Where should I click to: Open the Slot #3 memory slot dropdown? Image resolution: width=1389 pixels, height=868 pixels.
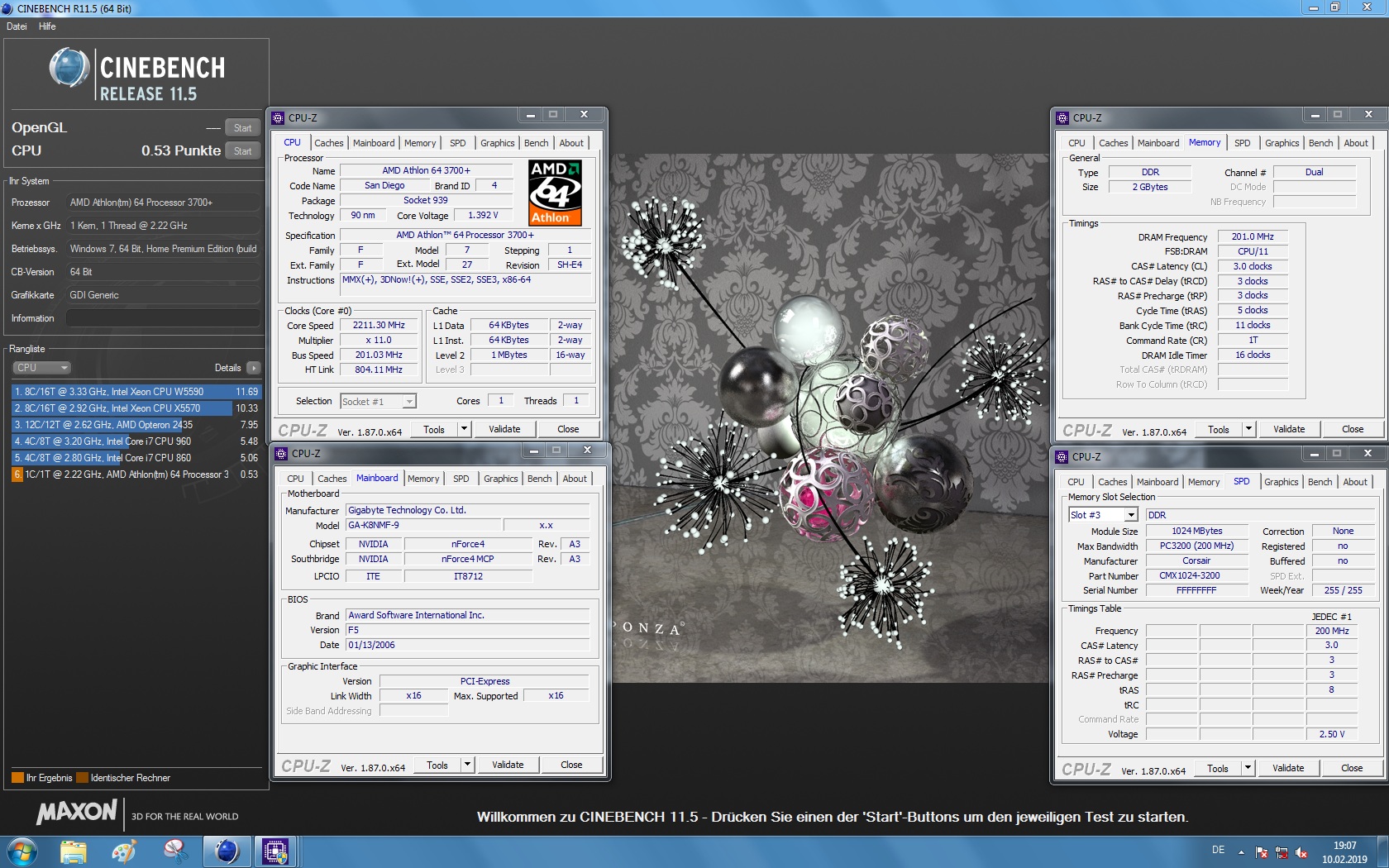click(1103, 515)
